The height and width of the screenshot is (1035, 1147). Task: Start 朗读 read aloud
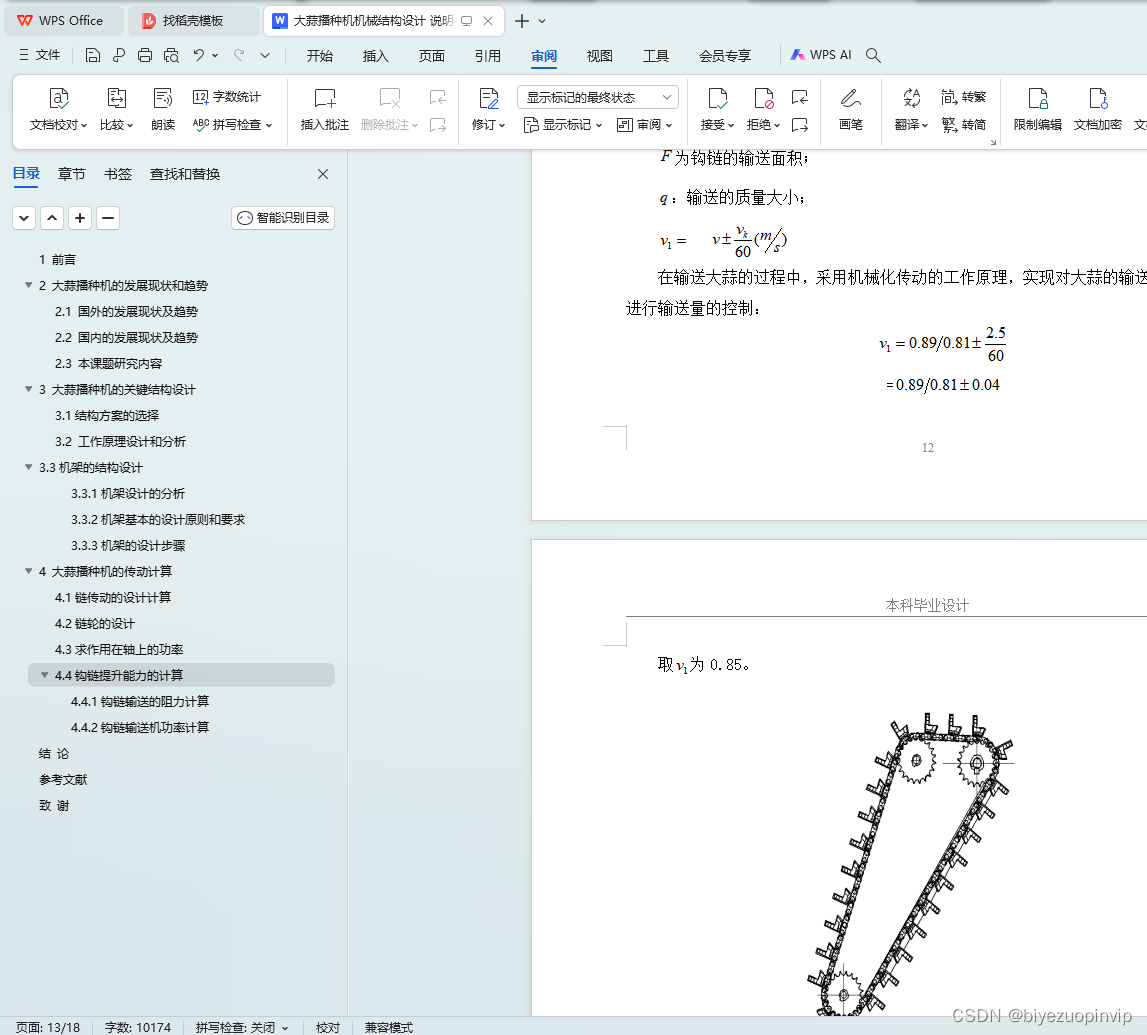(x=162, y=110)
